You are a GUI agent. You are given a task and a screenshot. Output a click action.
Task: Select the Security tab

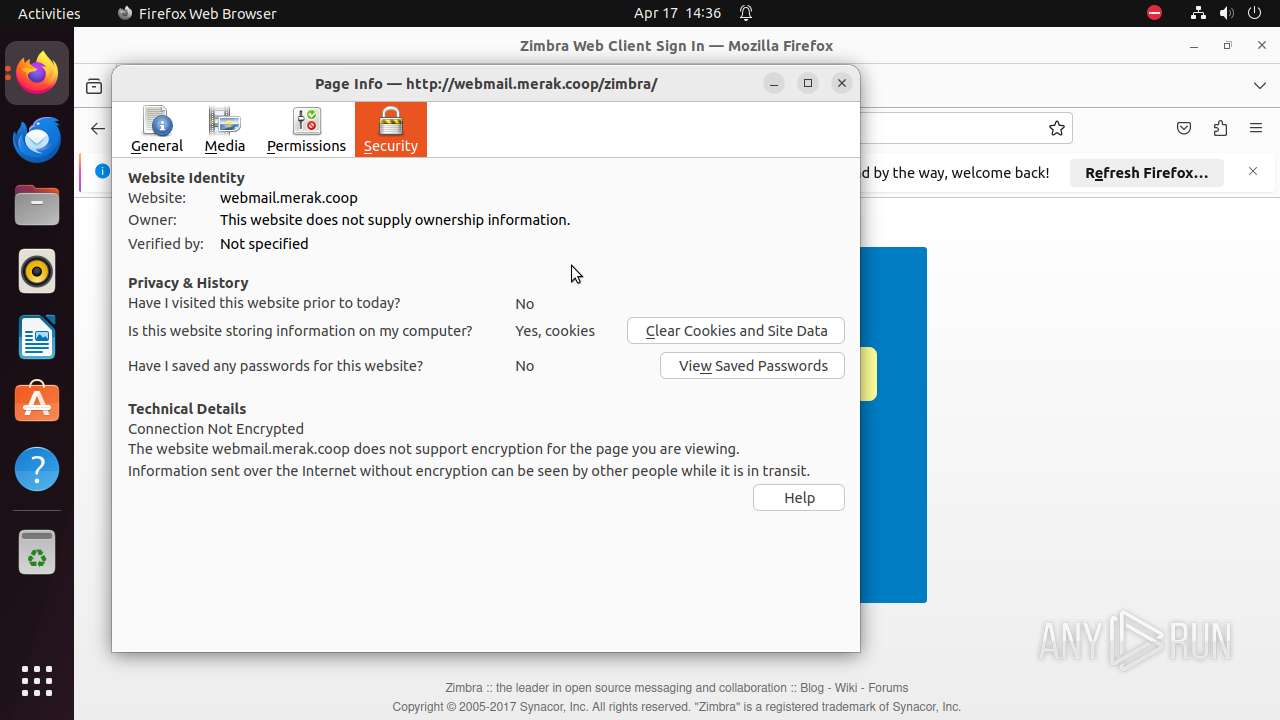click(391, 130)
